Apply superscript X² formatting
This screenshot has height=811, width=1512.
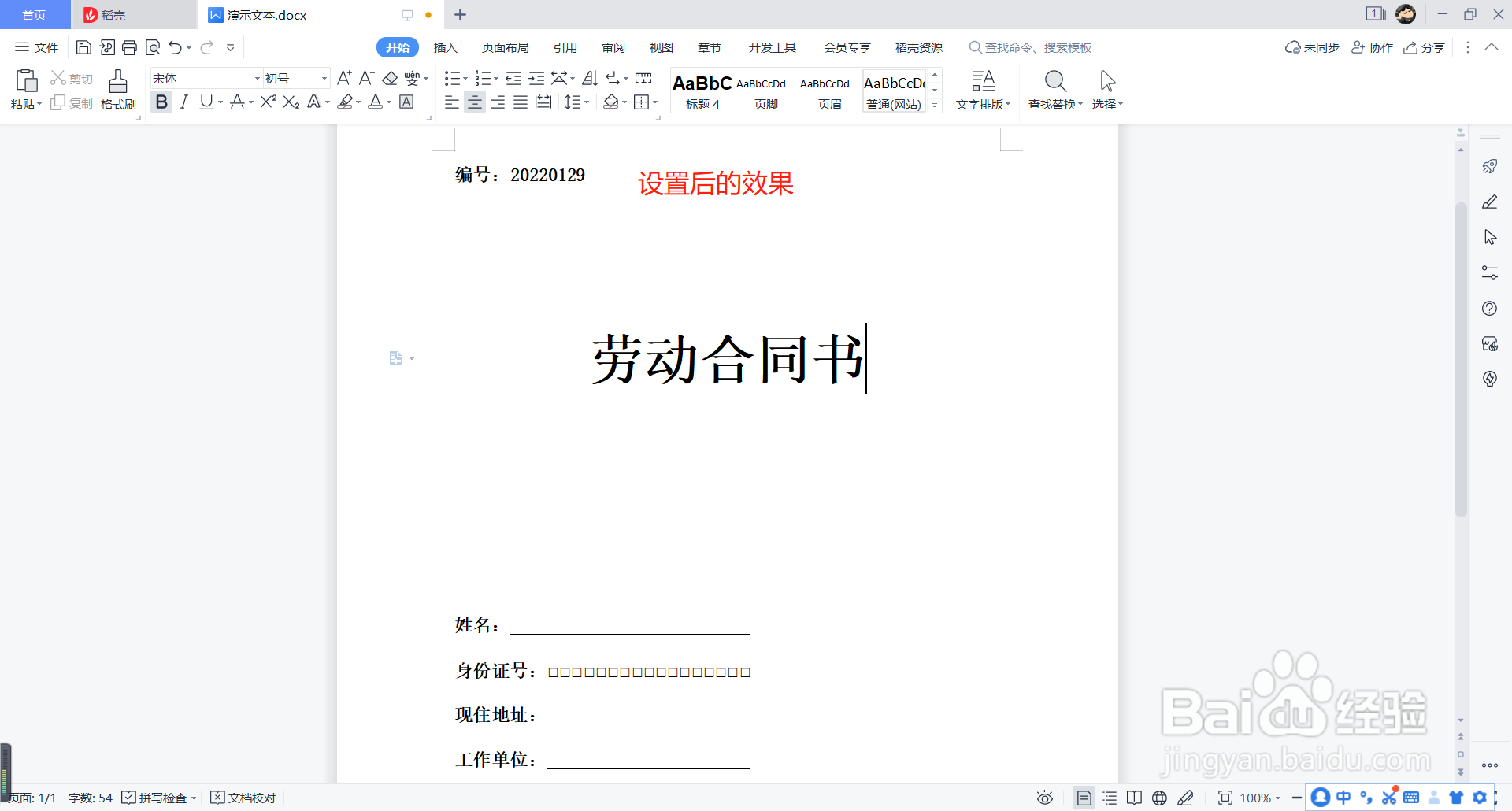269,102
